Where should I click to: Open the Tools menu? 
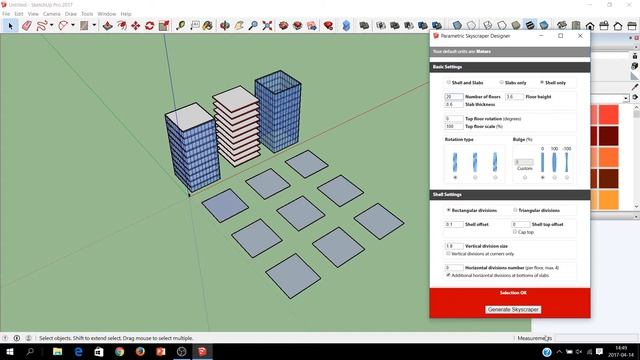(x=87, y=14)
